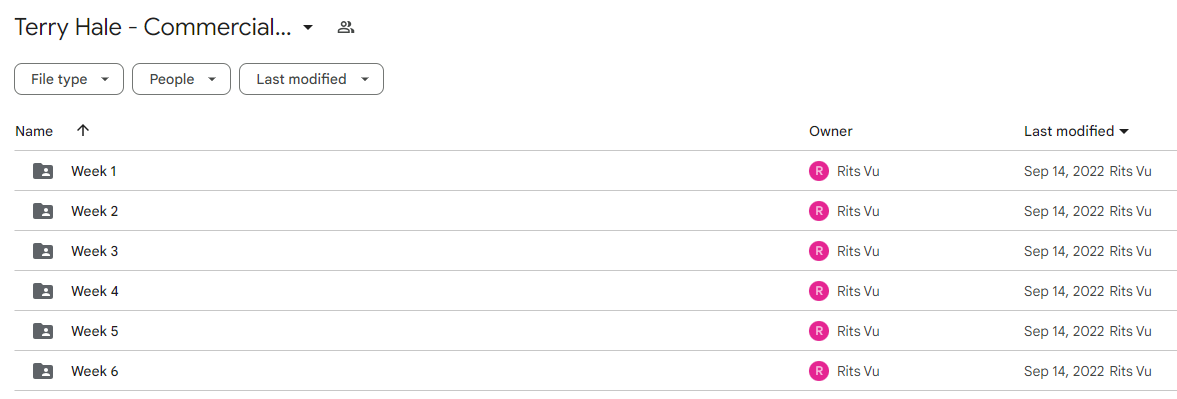Open the Last modified filter chip
This screenshot has width=1177, height=399.
click(312, 80)
